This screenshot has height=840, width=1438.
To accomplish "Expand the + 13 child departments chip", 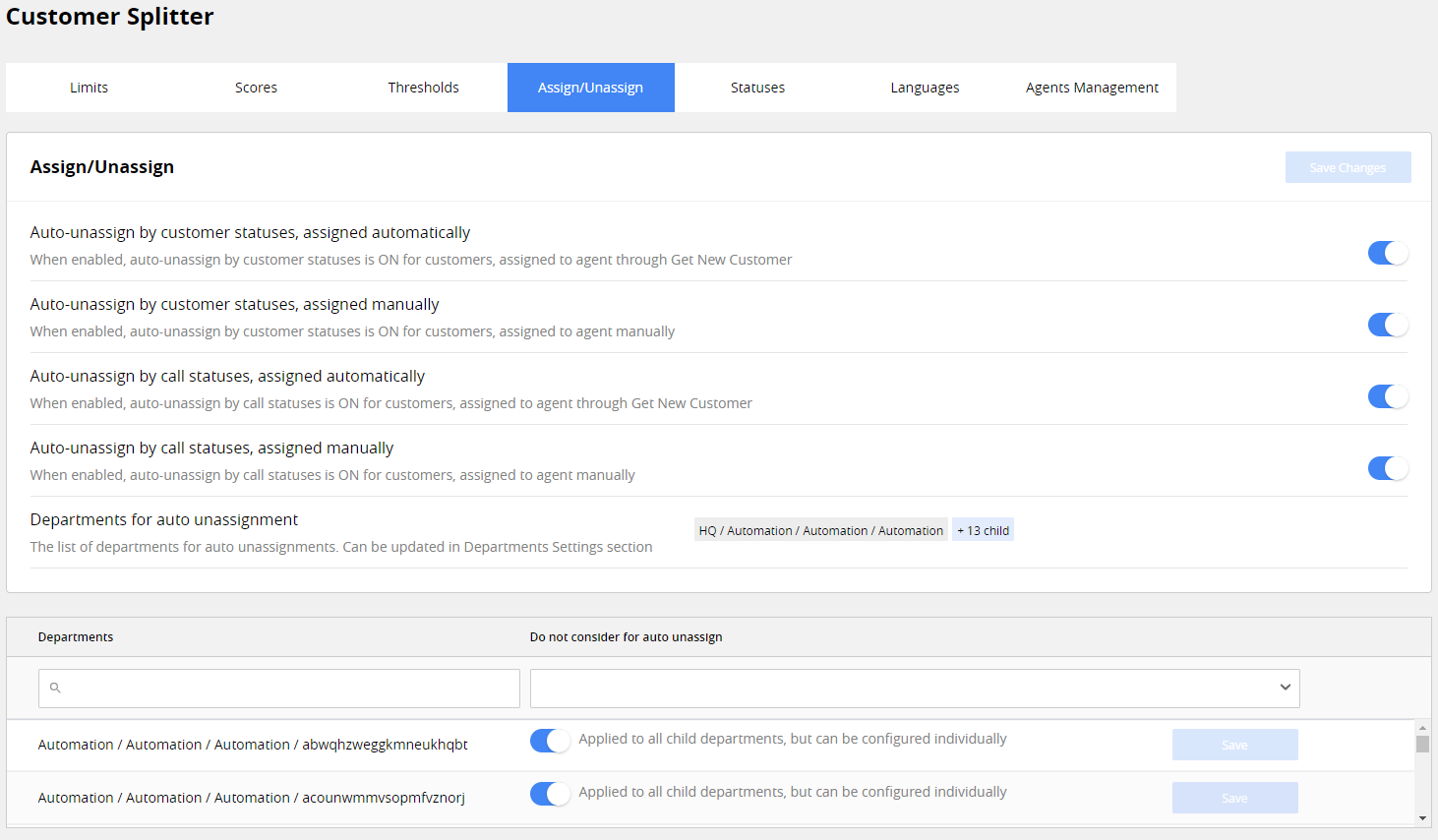I will point(982,529).
